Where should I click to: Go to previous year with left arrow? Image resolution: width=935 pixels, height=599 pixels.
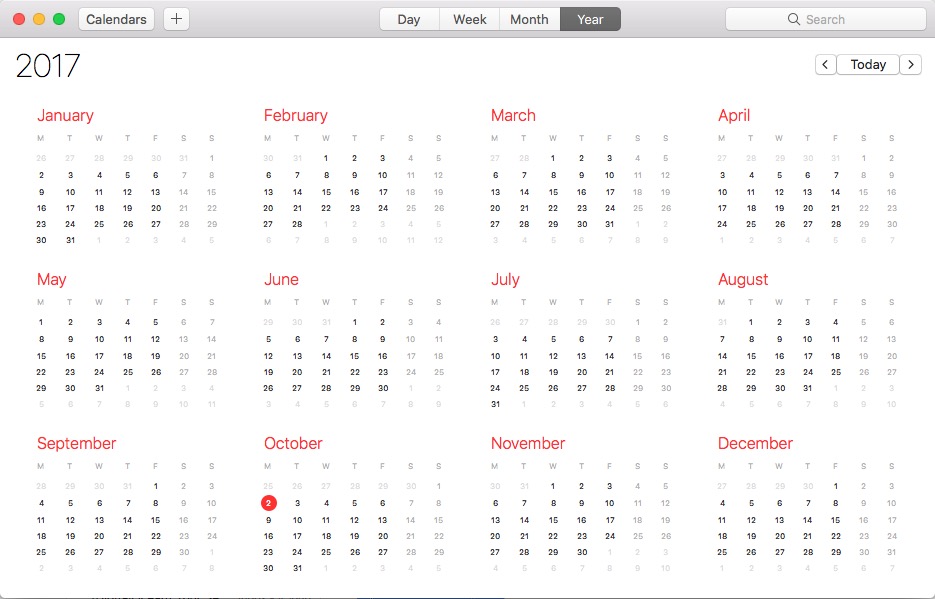pos(825,64)
